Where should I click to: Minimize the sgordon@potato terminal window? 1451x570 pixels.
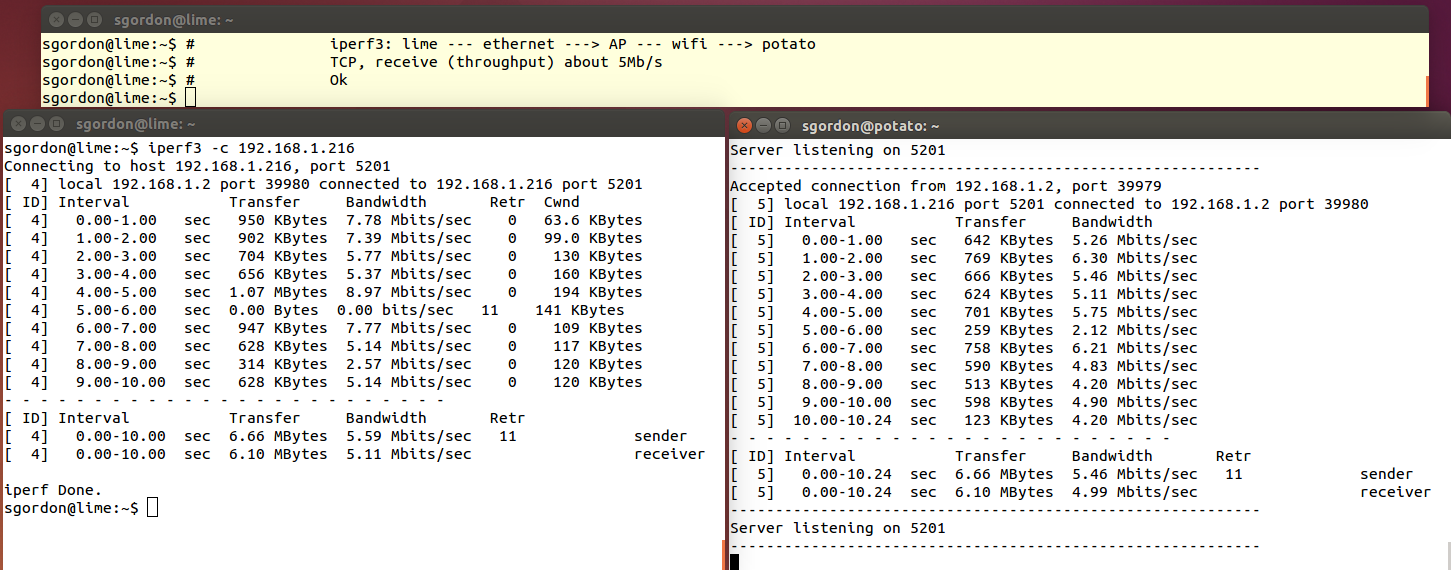tap(763, 125)
